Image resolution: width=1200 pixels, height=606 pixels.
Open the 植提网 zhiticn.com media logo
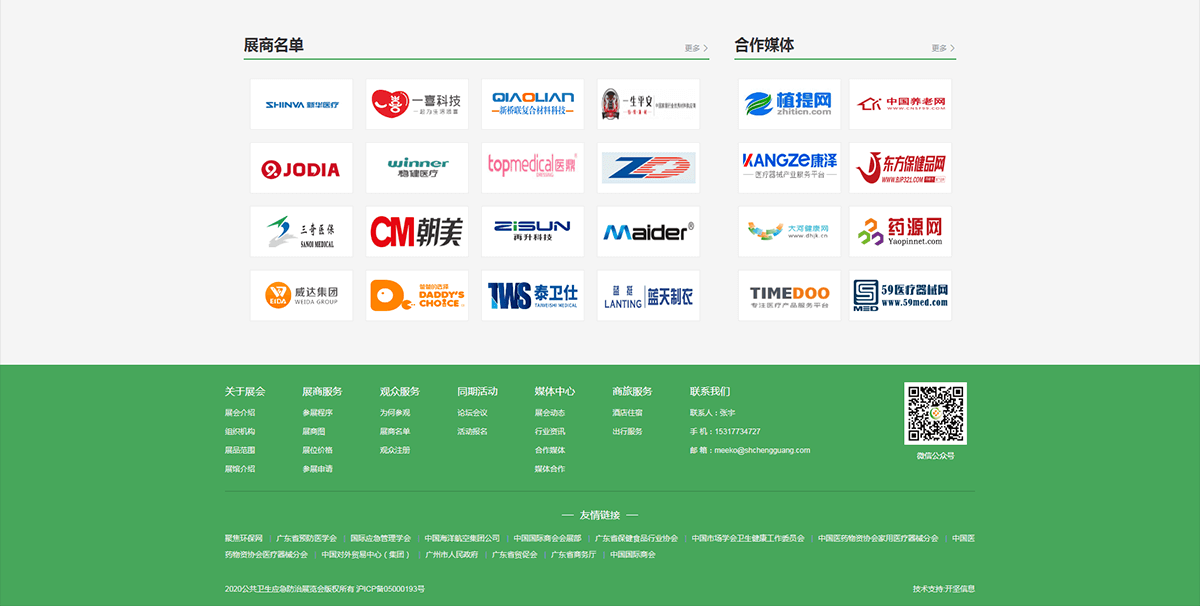pos(790,104)
